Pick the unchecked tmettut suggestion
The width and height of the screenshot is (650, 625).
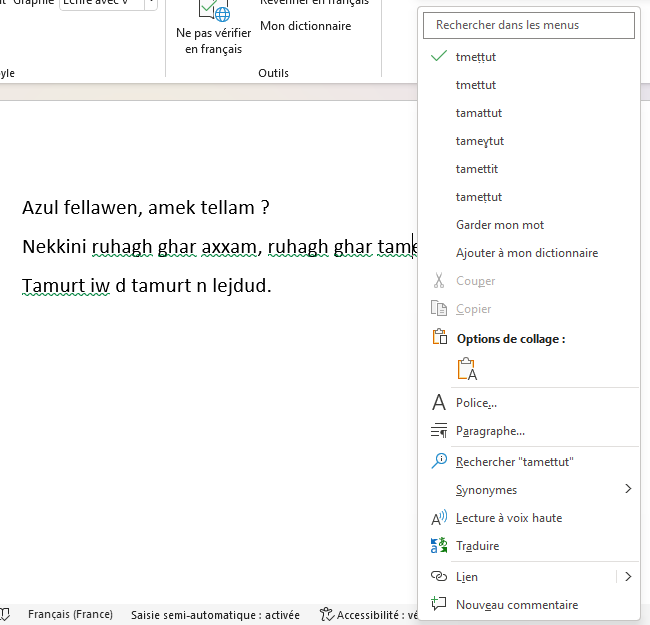[x=475, y=85]
